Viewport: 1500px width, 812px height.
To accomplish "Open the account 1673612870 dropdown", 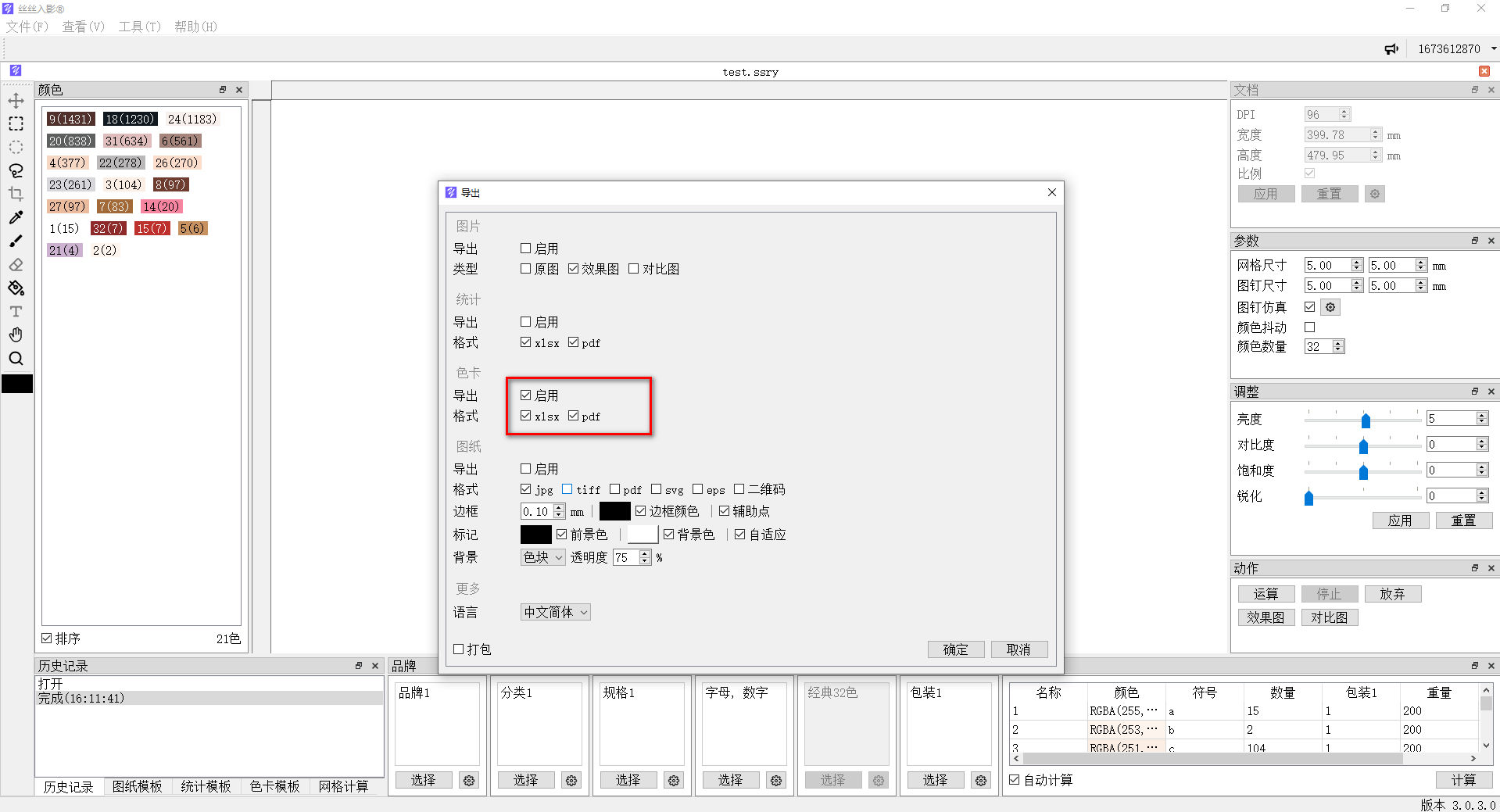I will 1493,49.
